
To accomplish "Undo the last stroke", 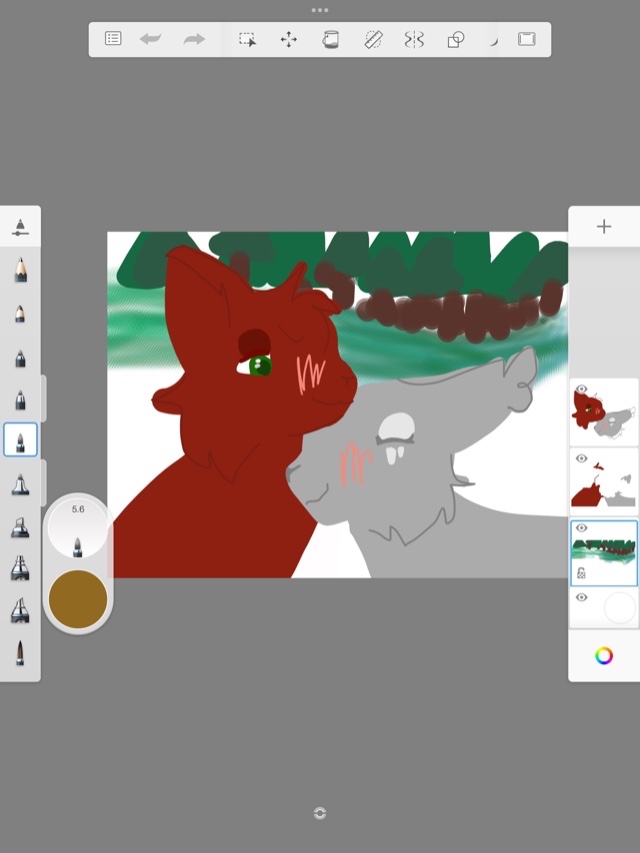I will click(x=151, y=39).
